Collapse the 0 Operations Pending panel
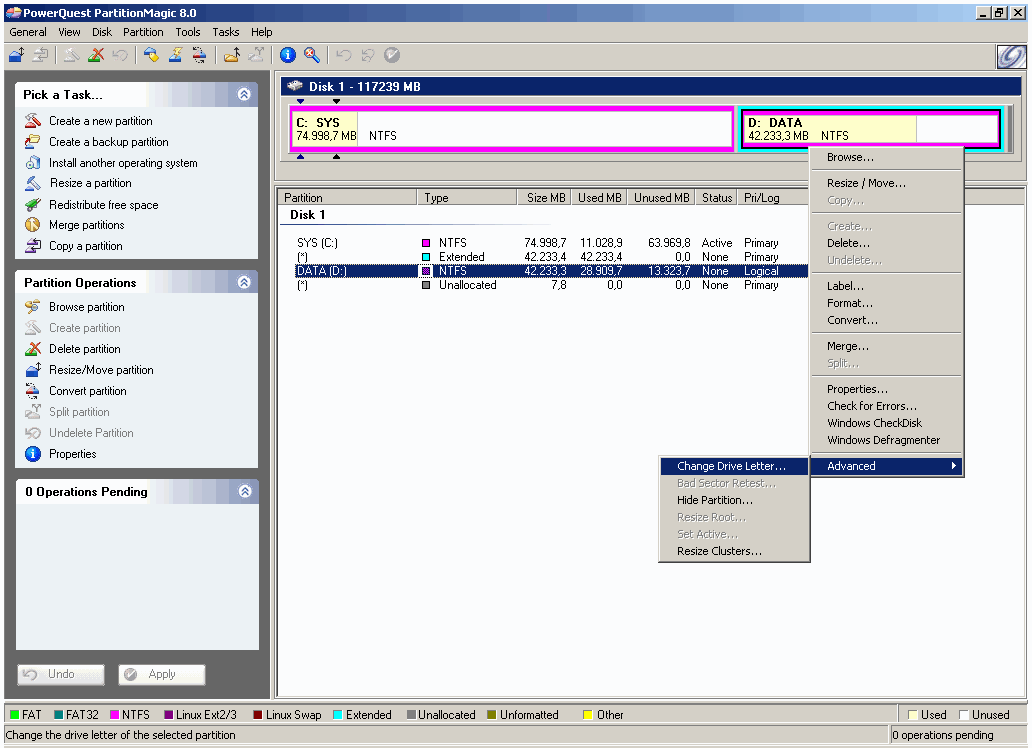The width and height of the screenshot is (1032, 748). click(245, 491)
